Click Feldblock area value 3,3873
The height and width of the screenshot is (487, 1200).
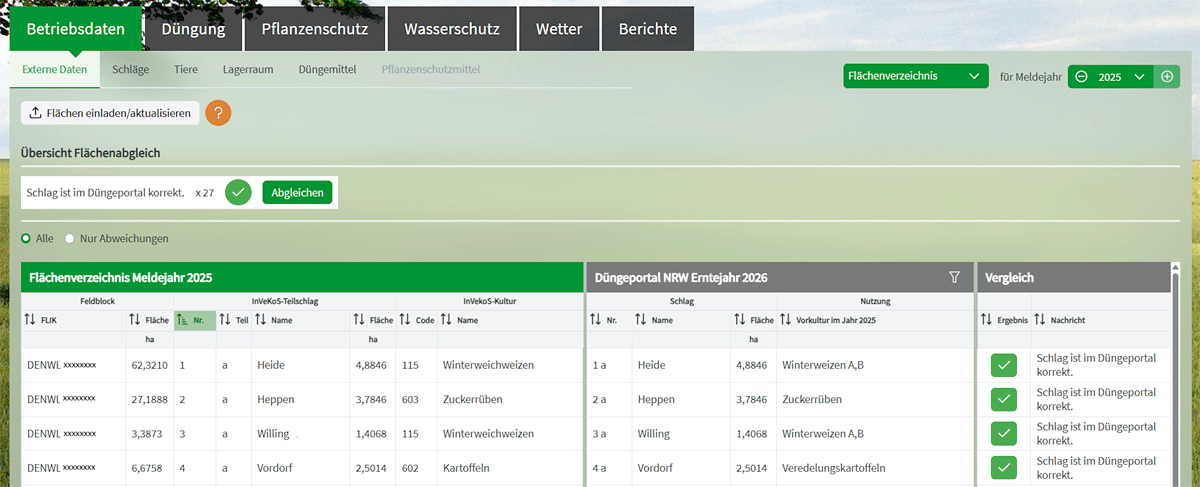147,433
